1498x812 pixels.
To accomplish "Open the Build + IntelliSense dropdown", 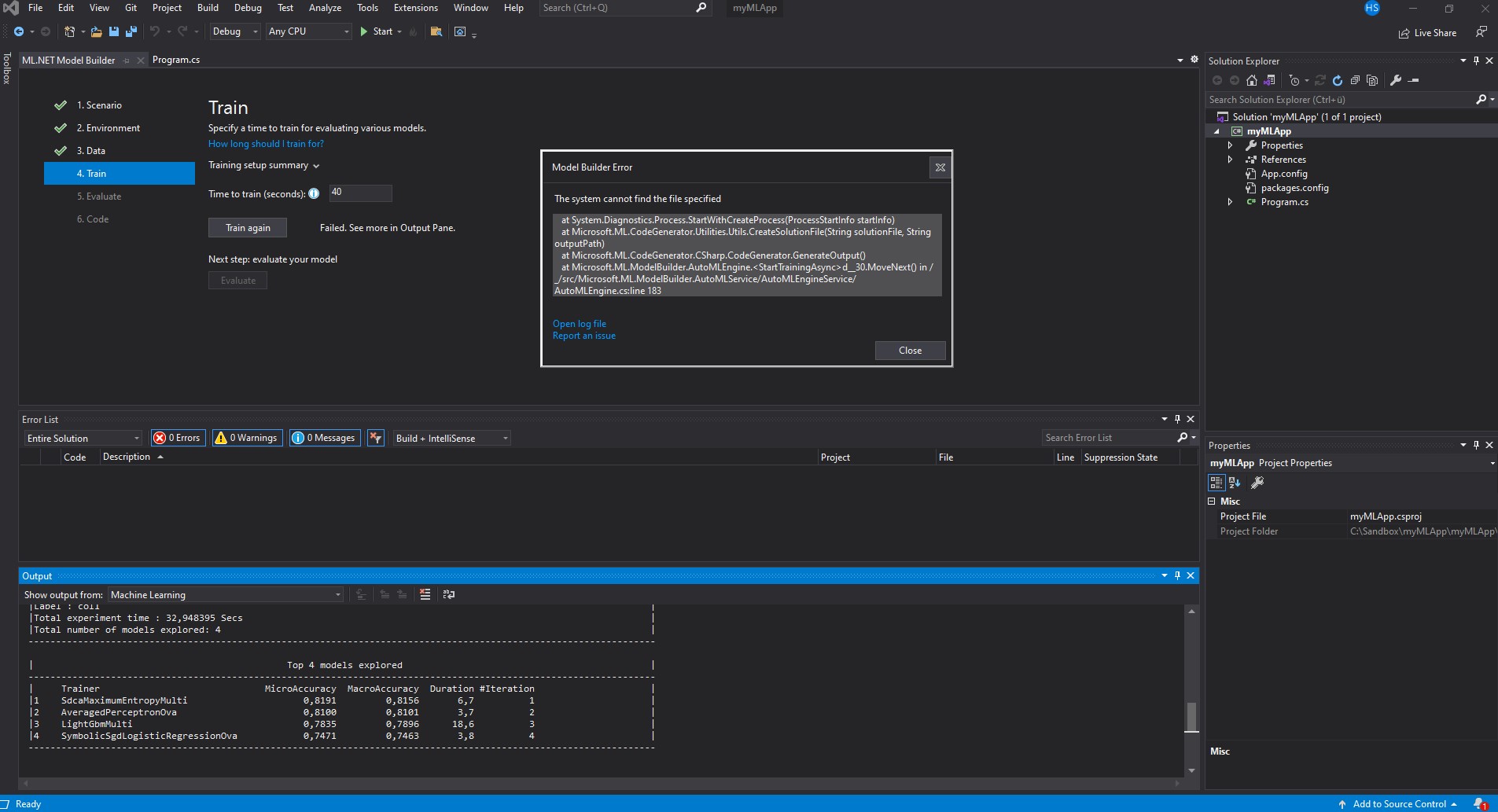I will coord(451,438).
